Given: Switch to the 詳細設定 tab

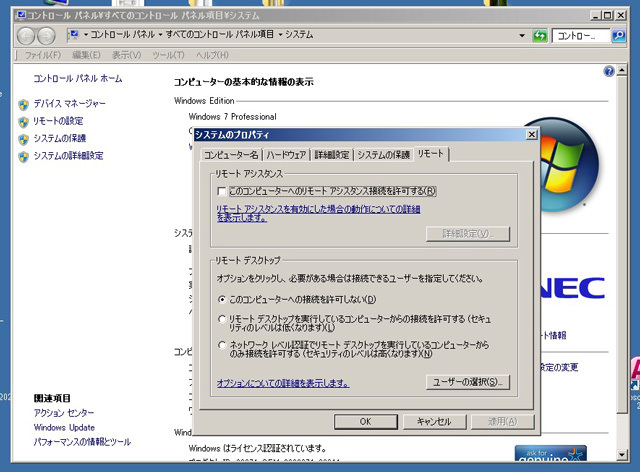Looking at the screenshot, I should click(x=332, y=155).
